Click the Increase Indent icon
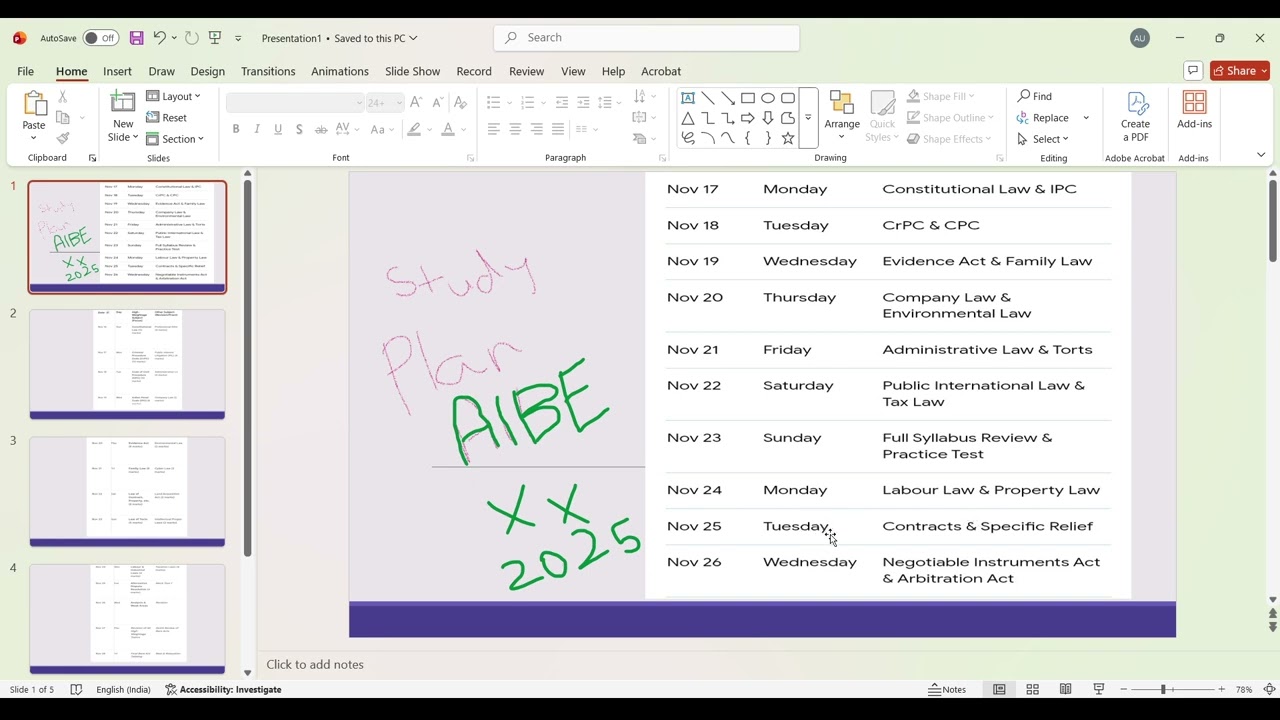This screenshot has width=1280, height=720. pyautogui.click(x=583, y=103)
